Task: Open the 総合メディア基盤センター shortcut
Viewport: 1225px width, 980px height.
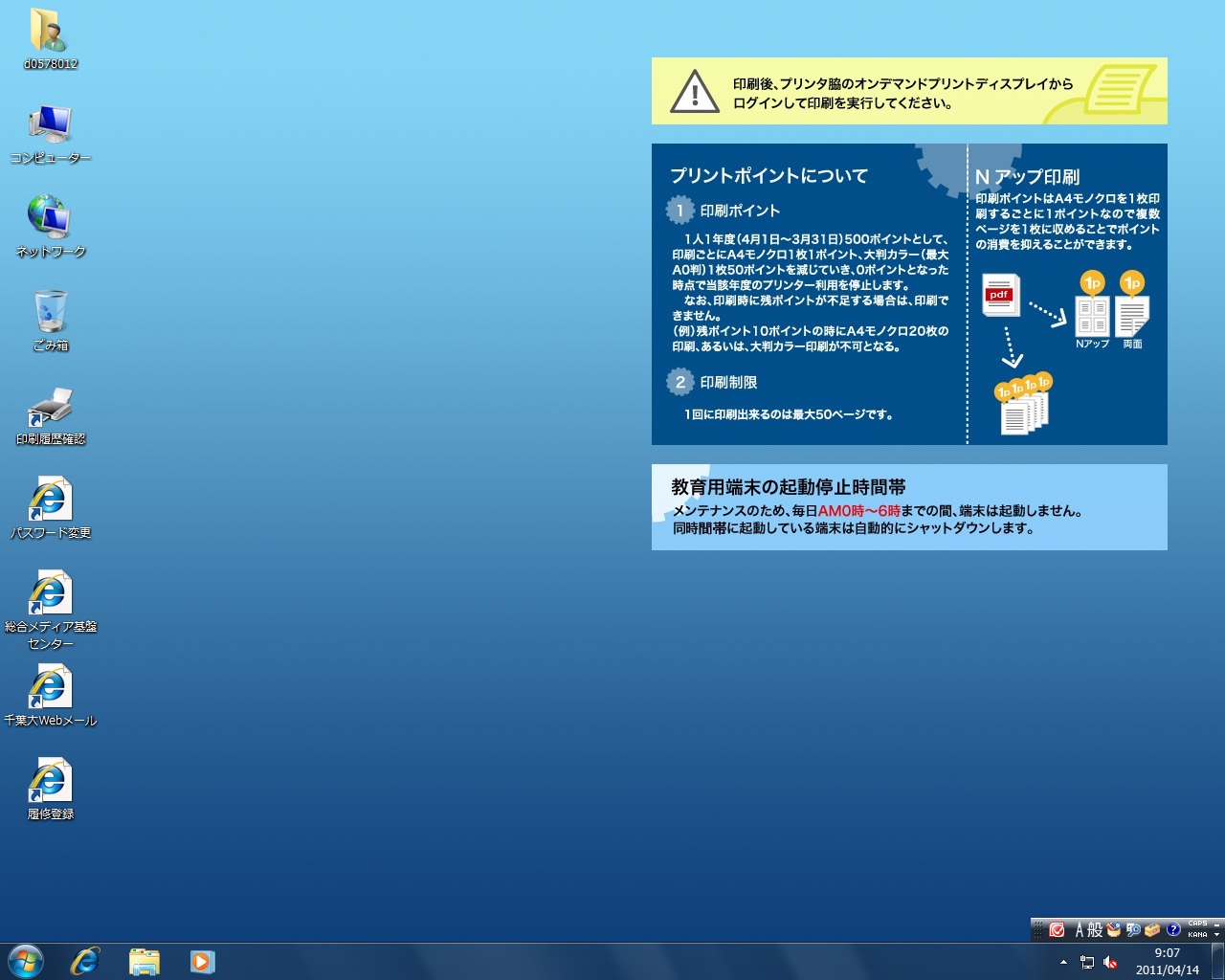Action: coord(50,595)
